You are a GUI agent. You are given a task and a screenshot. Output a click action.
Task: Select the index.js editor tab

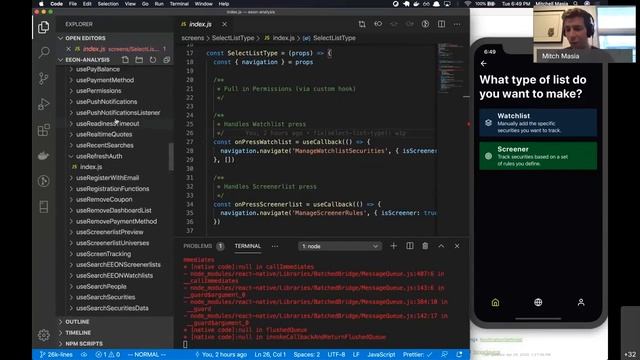(201, 24)
